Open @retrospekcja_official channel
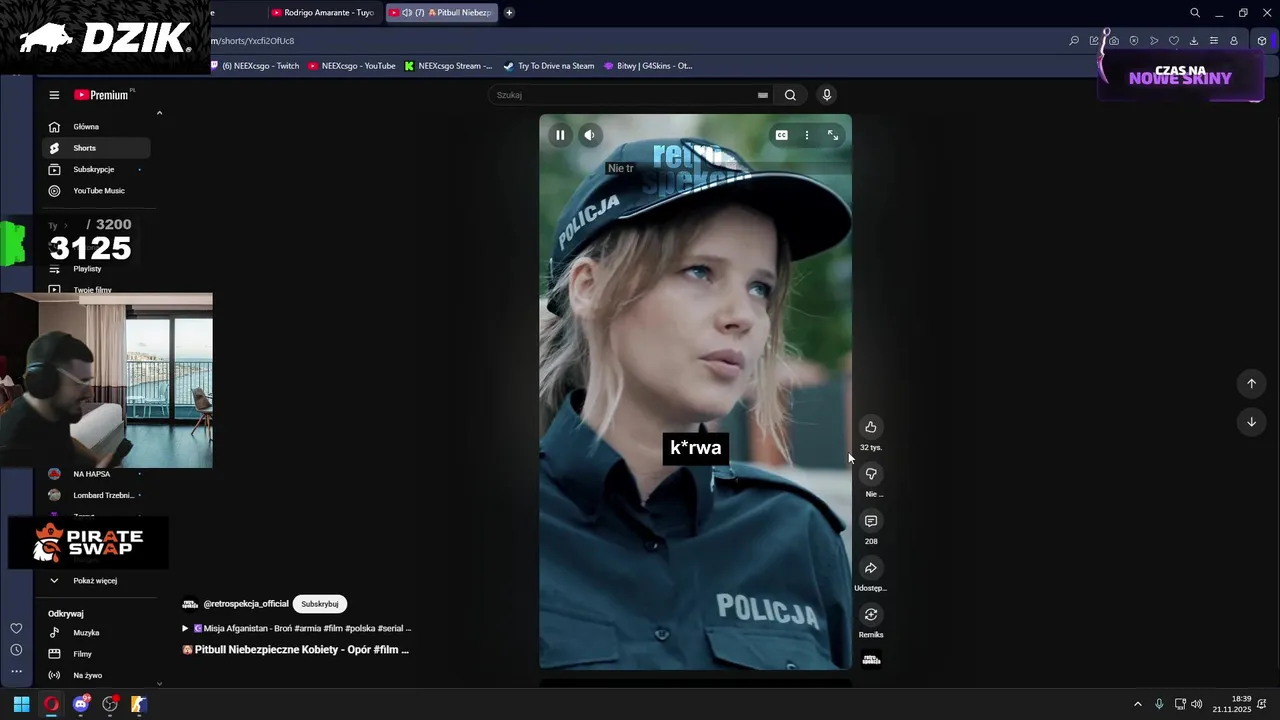The width and height of the screenshot is (1280, 720). point(246,604)
